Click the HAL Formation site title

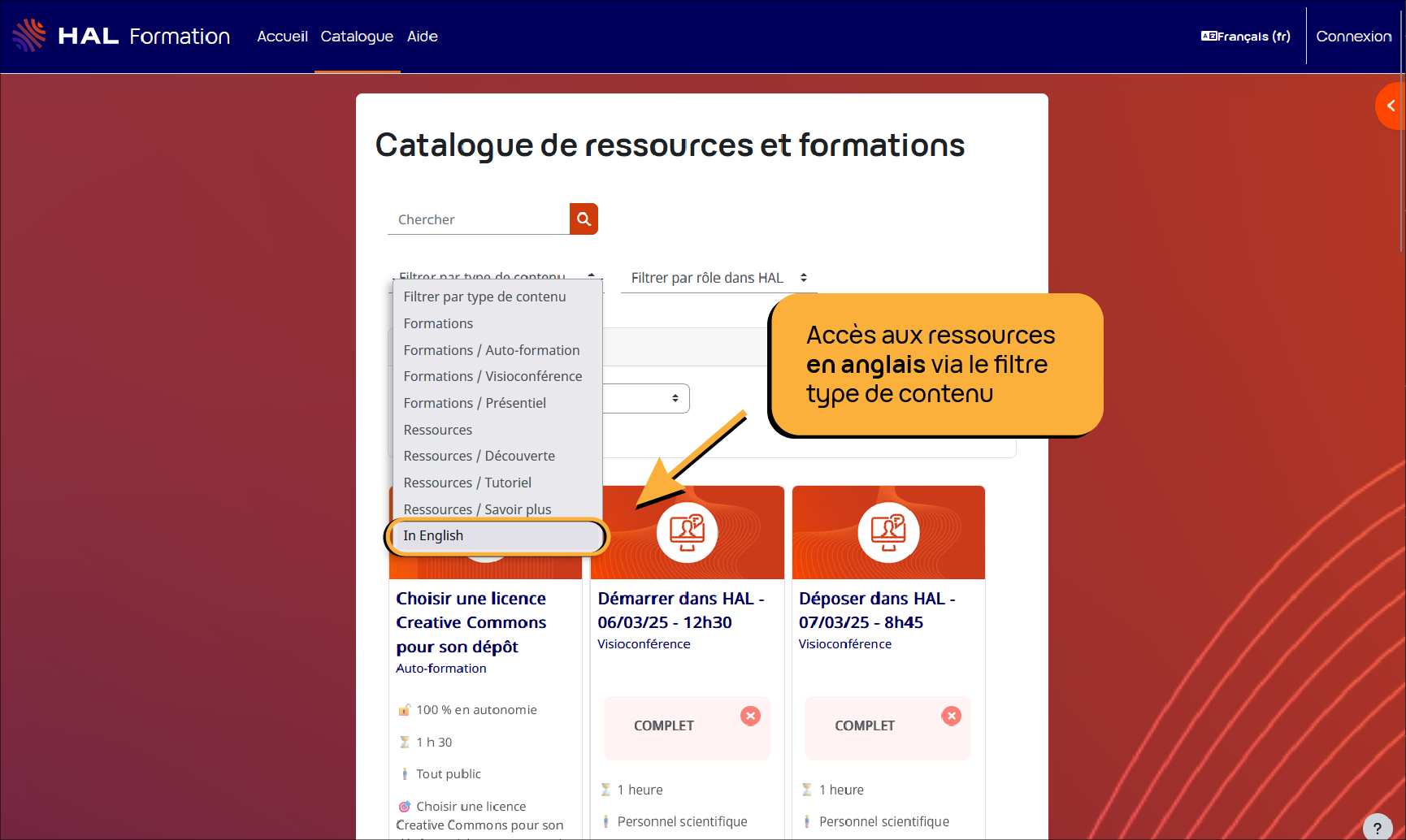click(144, 36)
